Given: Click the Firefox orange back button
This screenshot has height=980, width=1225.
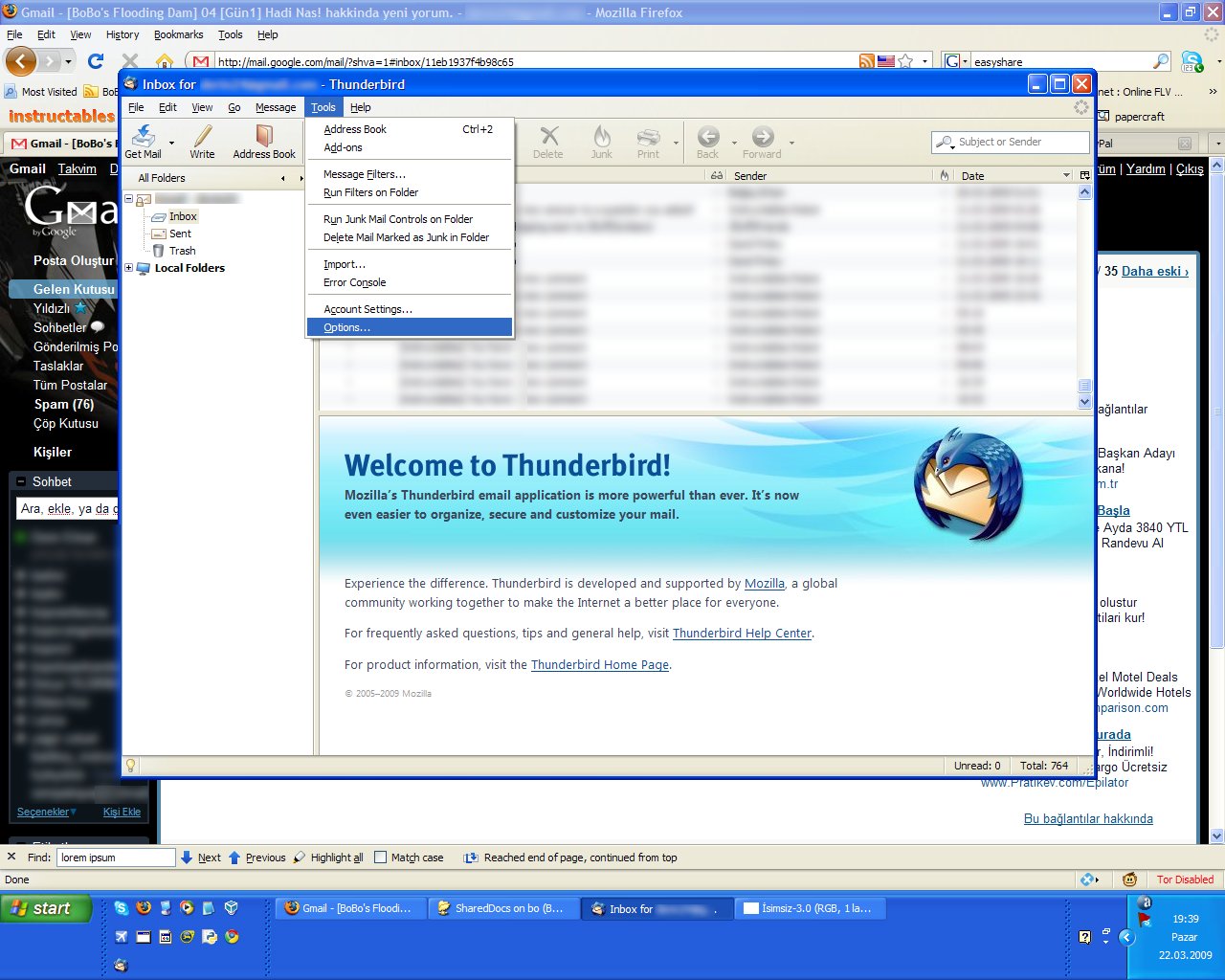Looking at the screenshot, I should (x=21, y=61).
